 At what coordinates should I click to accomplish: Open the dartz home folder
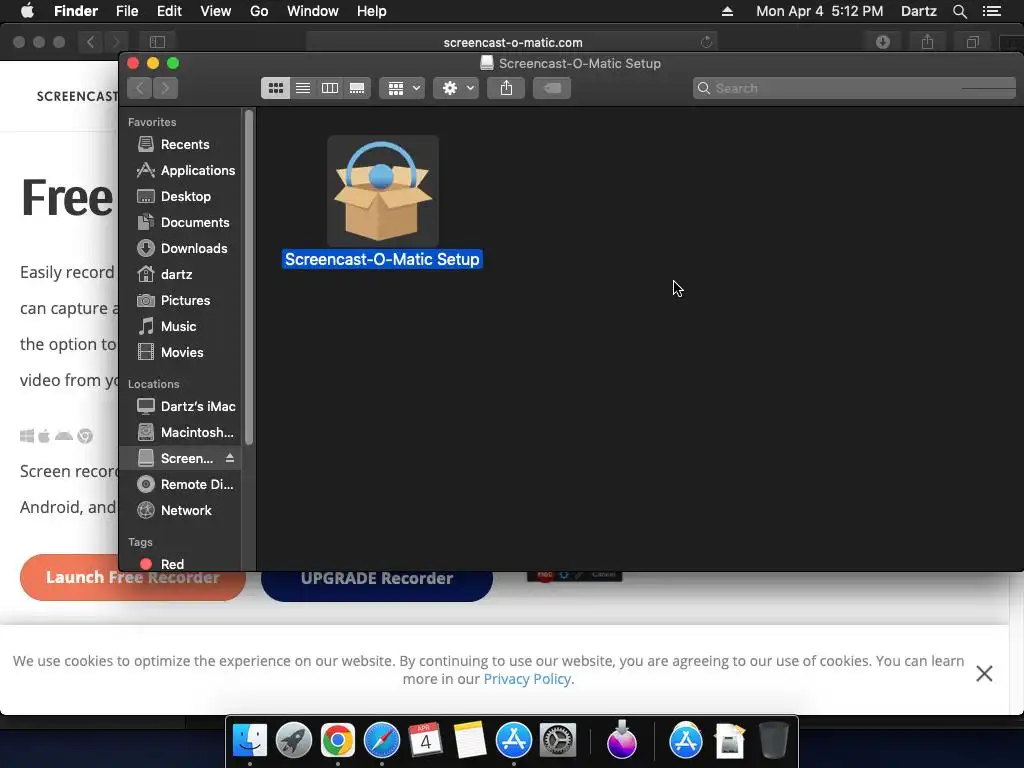pyautogui.click(x=180, y=274)
